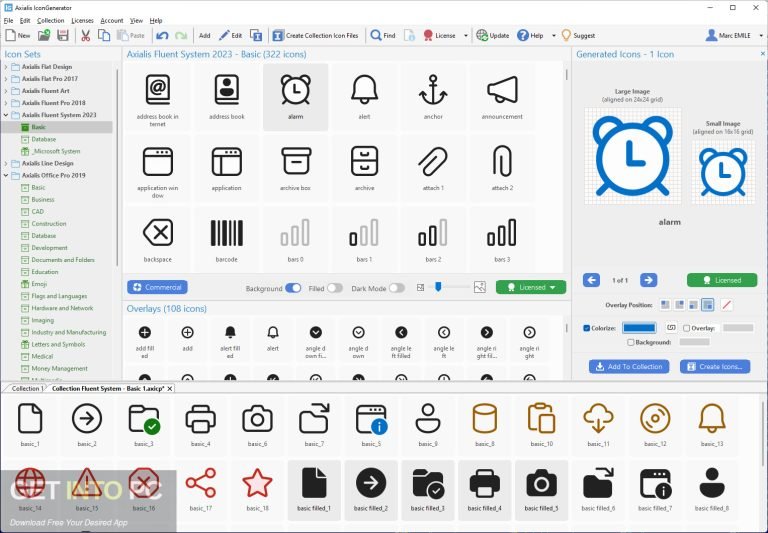The height and width of the screenshot is (533, 768).
Task: Click the blue Colorize color swatch
Action: click(x=639, y=328)
